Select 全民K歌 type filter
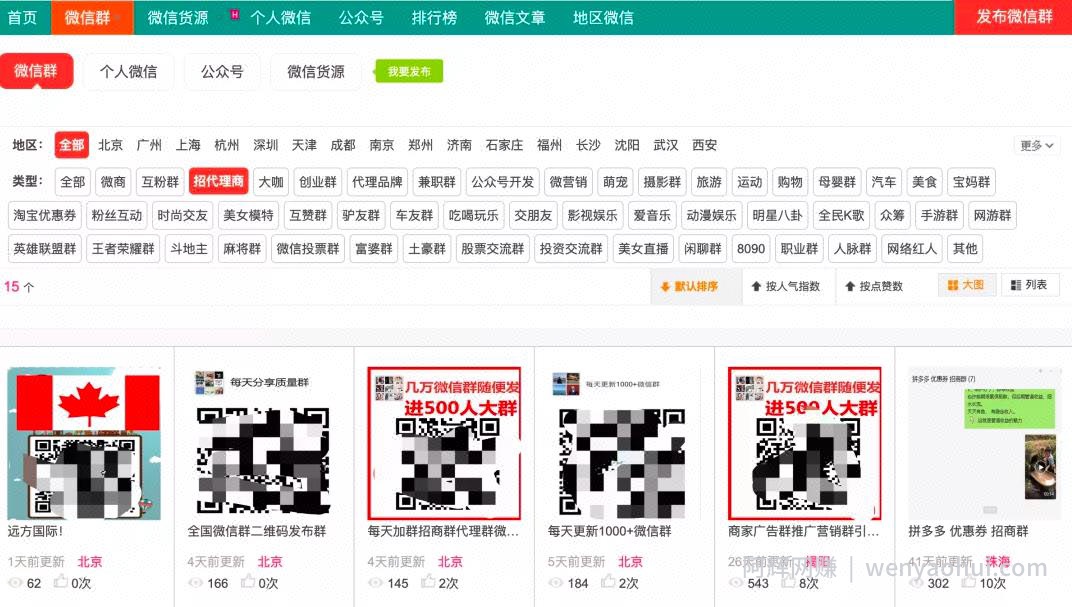1072x607 pixels. tap(841, 215)
